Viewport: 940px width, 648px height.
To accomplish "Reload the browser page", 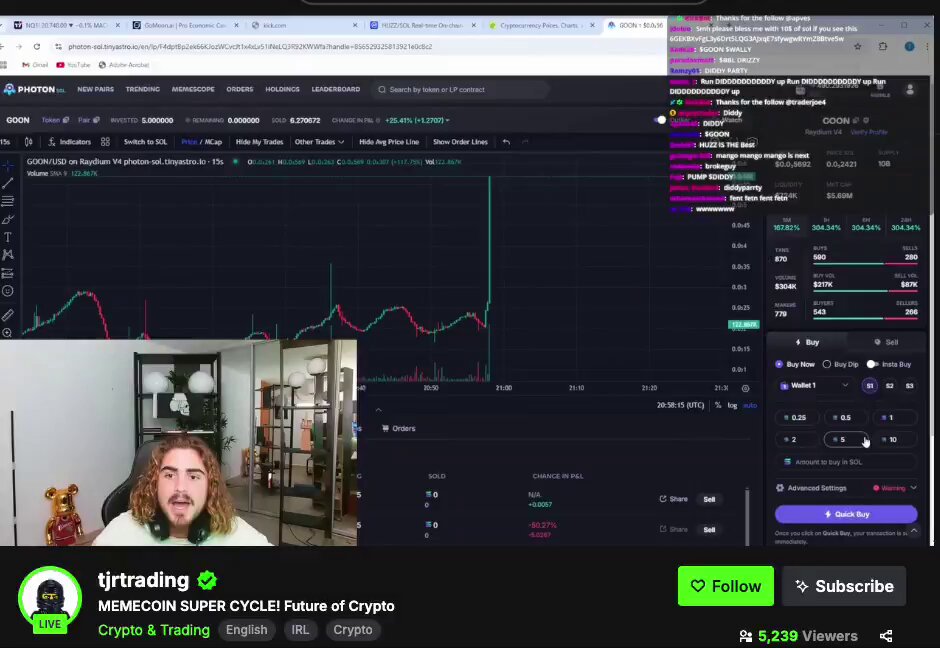I will point(37,46).
